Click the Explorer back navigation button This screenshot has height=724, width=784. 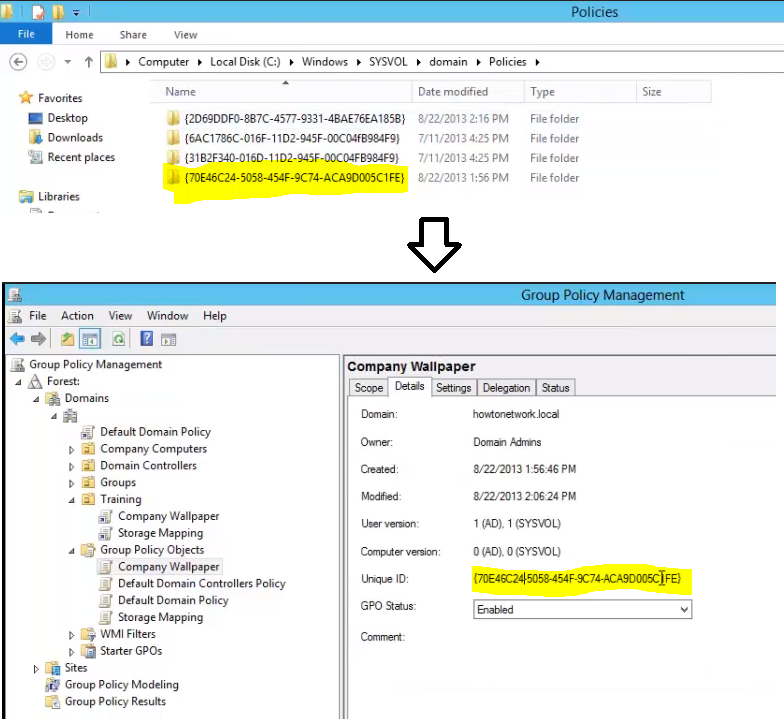tap(18, 62)
